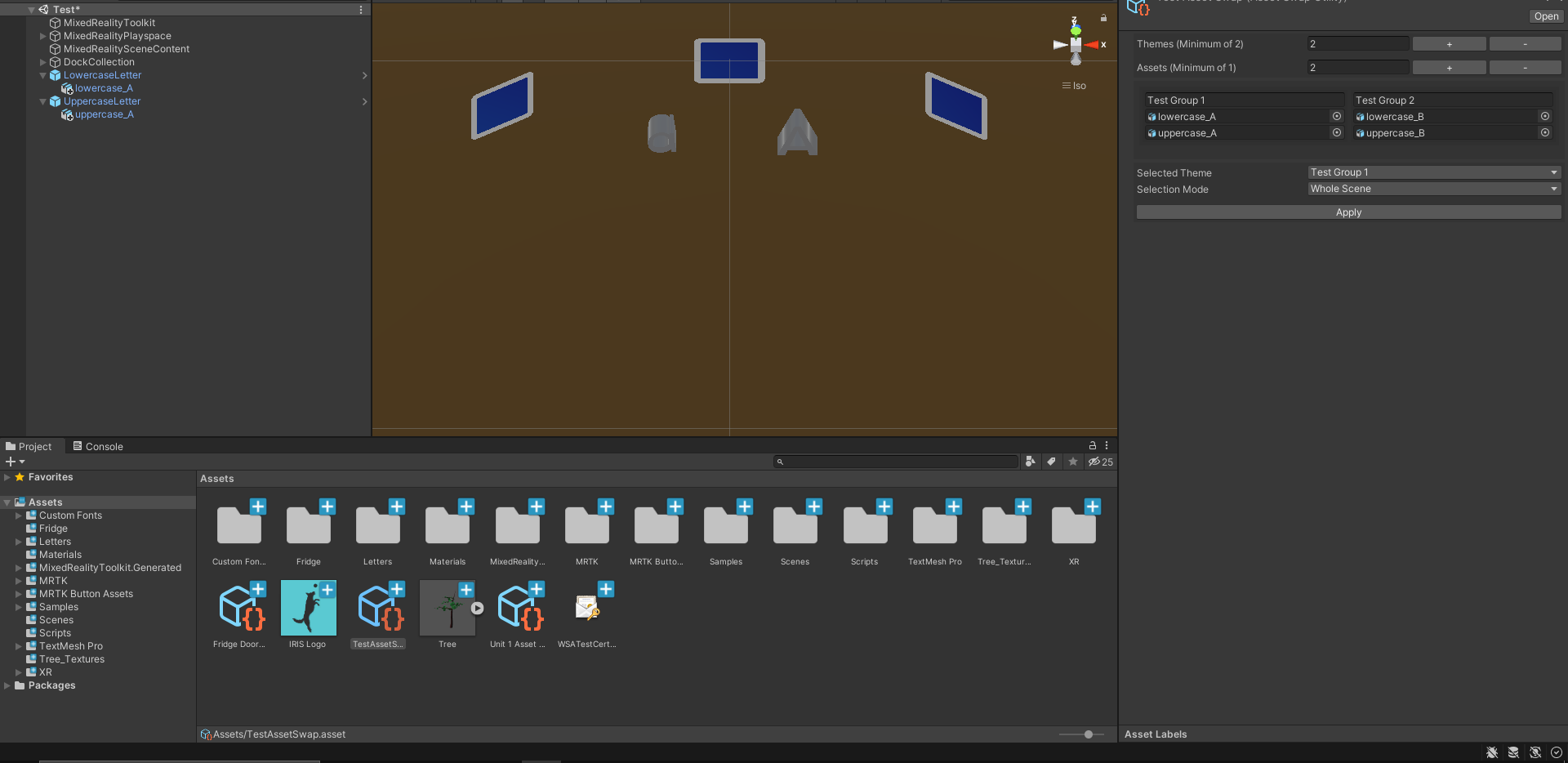Click plus button next to Themes count
1568x763 pixels.
[x=1450, y=44]
